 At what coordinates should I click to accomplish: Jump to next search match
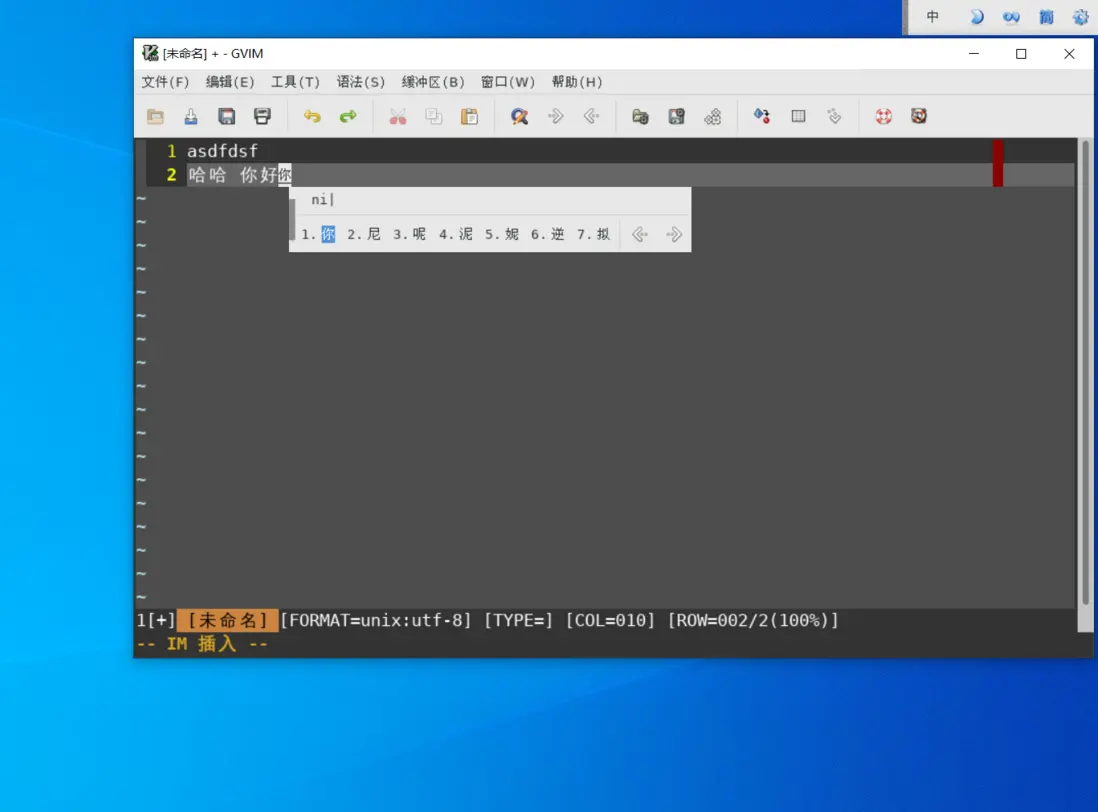click(x=555, y=116)
